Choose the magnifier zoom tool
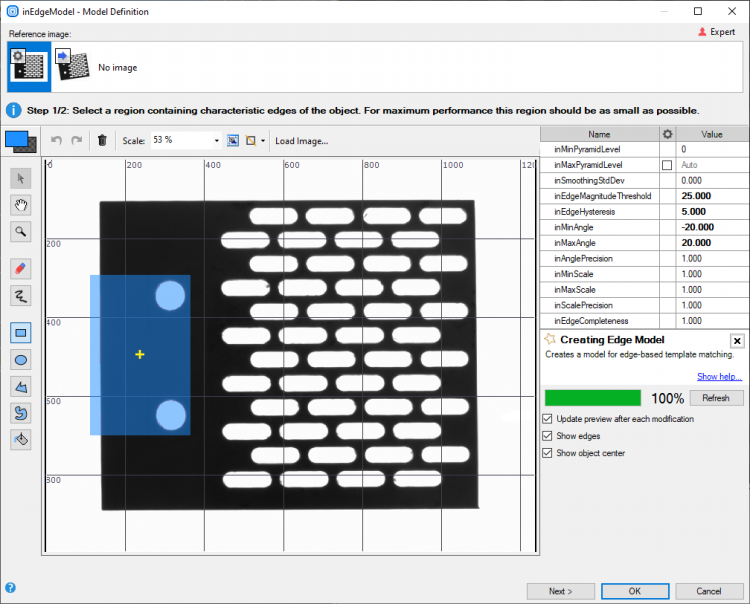750x604 pixels. pos(20,232)
